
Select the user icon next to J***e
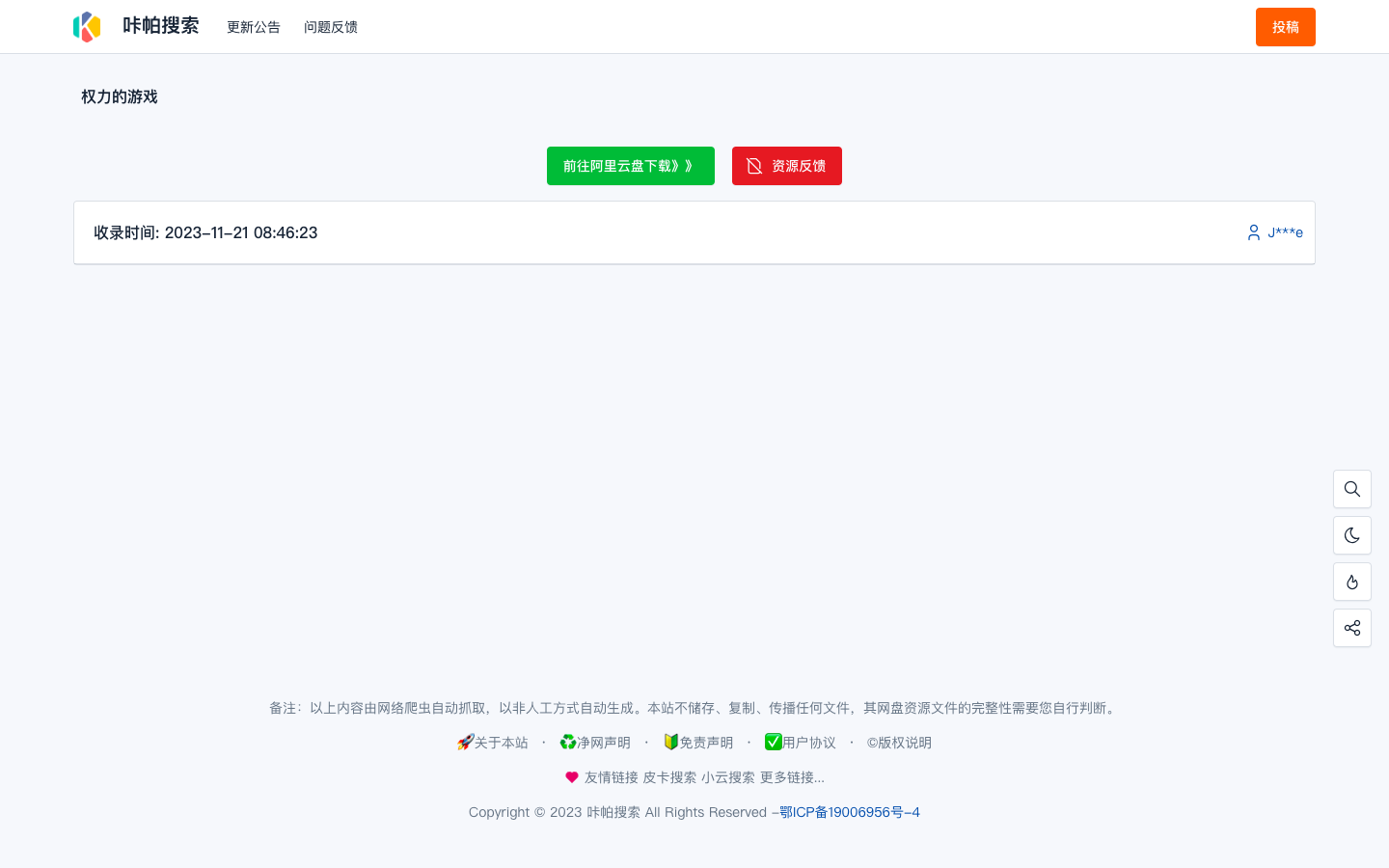tap(1253, 232)
